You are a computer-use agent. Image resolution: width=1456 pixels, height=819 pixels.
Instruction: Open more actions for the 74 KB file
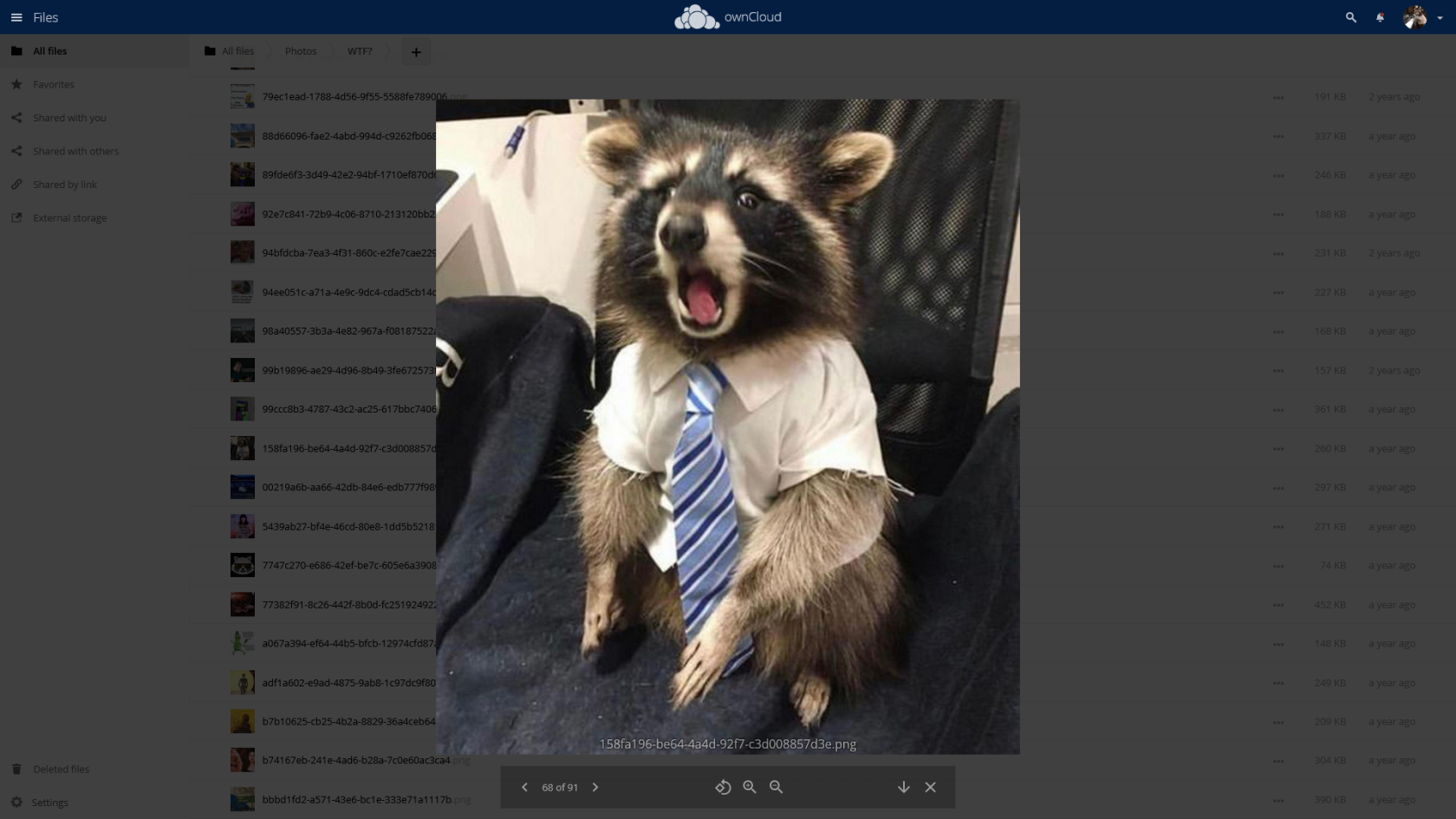click(1278, 565)
